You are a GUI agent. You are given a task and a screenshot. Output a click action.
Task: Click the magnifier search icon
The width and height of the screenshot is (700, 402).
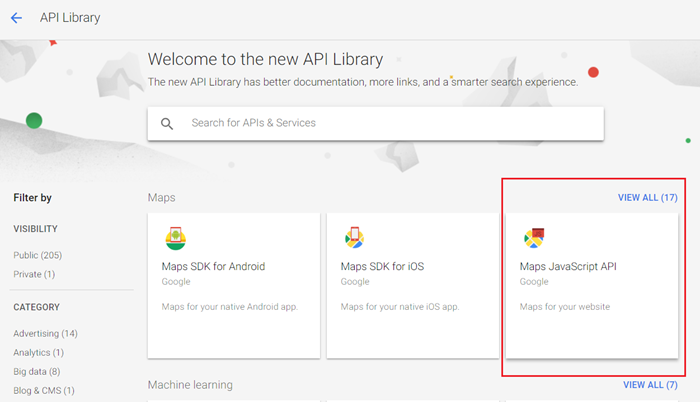(167, 124)
